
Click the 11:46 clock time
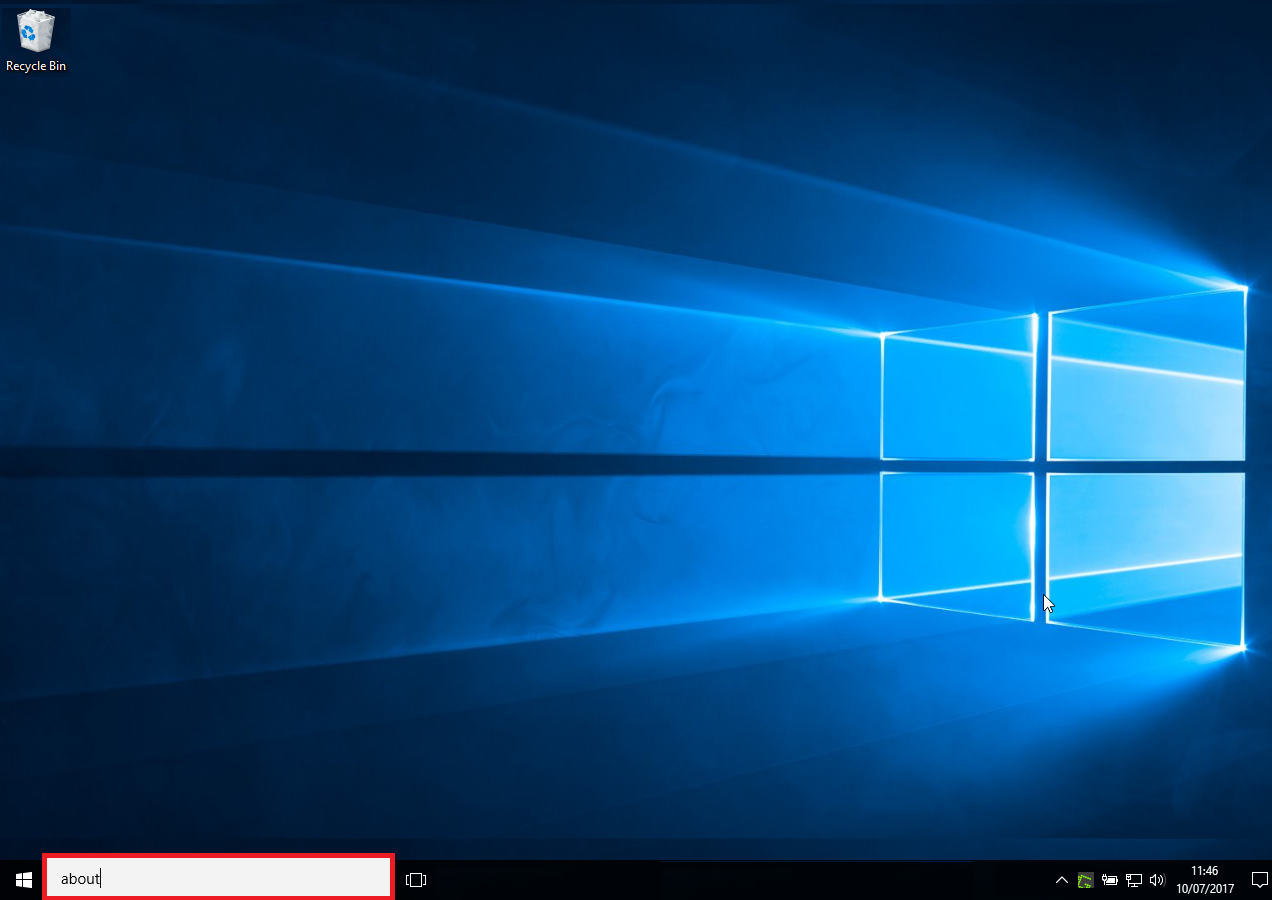pos(1205,871)
